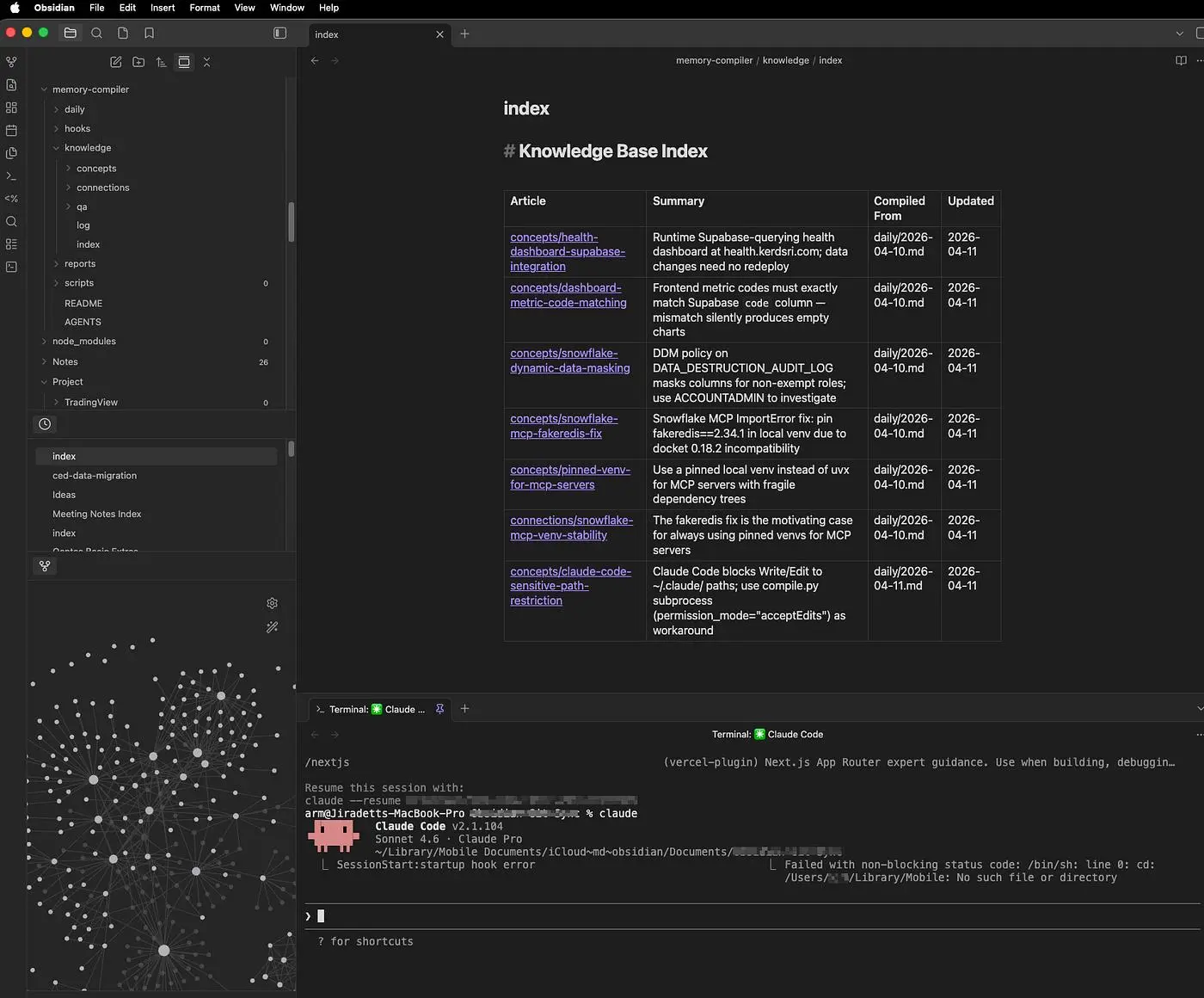
Task: Open the search tab magnifier in sidebar header
Action: (x=96, y=33)
